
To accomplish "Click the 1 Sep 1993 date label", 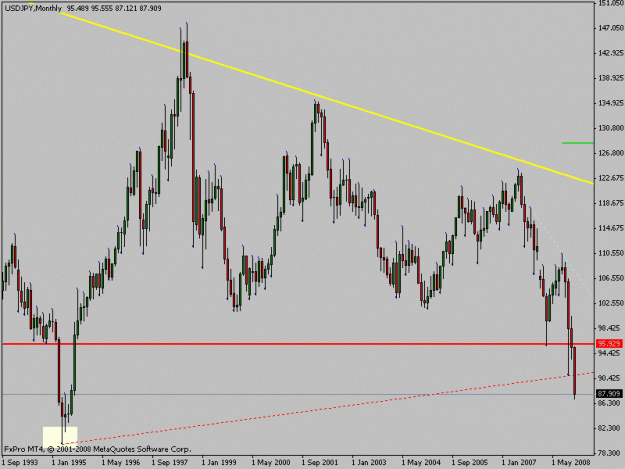I will 20,463.
